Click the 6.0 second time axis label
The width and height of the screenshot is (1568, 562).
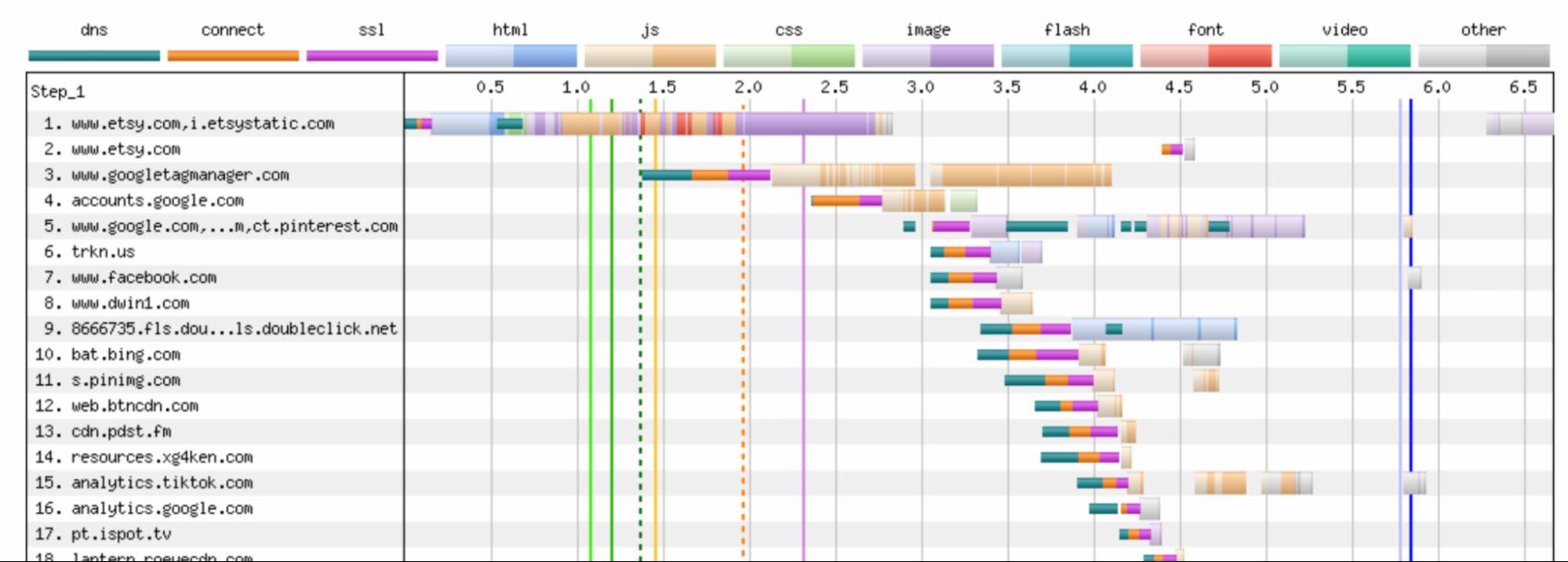(x=1436, y=87)
